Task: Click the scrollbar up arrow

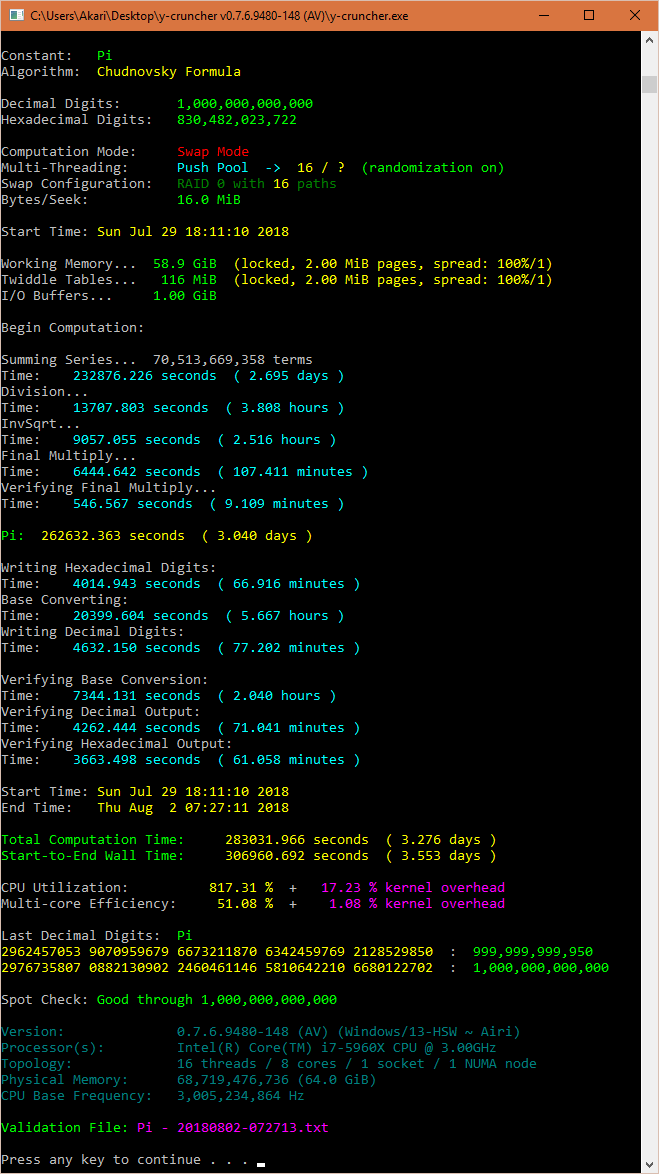Action: (649, 41)
